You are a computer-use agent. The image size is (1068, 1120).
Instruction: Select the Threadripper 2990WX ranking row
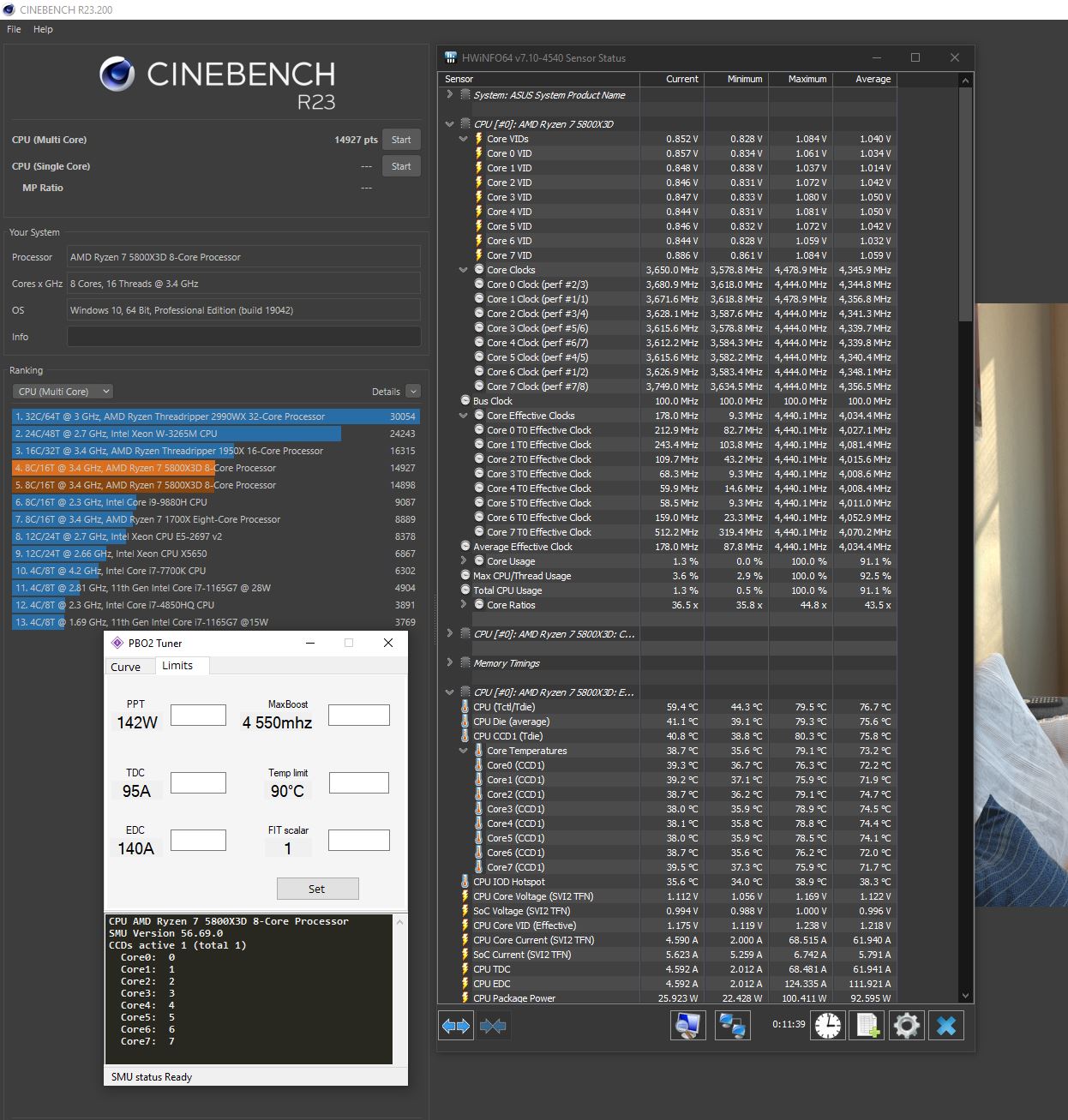[215, 416]
